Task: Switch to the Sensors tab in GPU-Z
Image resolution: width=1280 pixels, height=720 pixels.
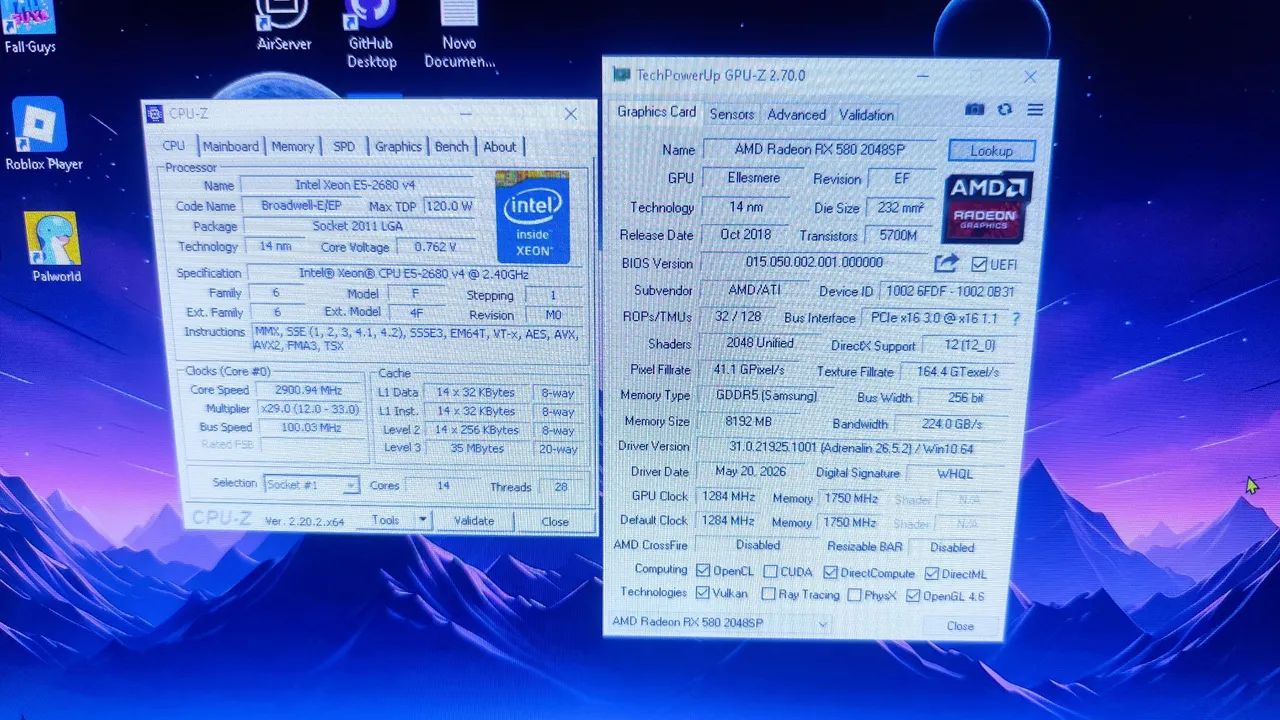Action: (x=732, y=114)
